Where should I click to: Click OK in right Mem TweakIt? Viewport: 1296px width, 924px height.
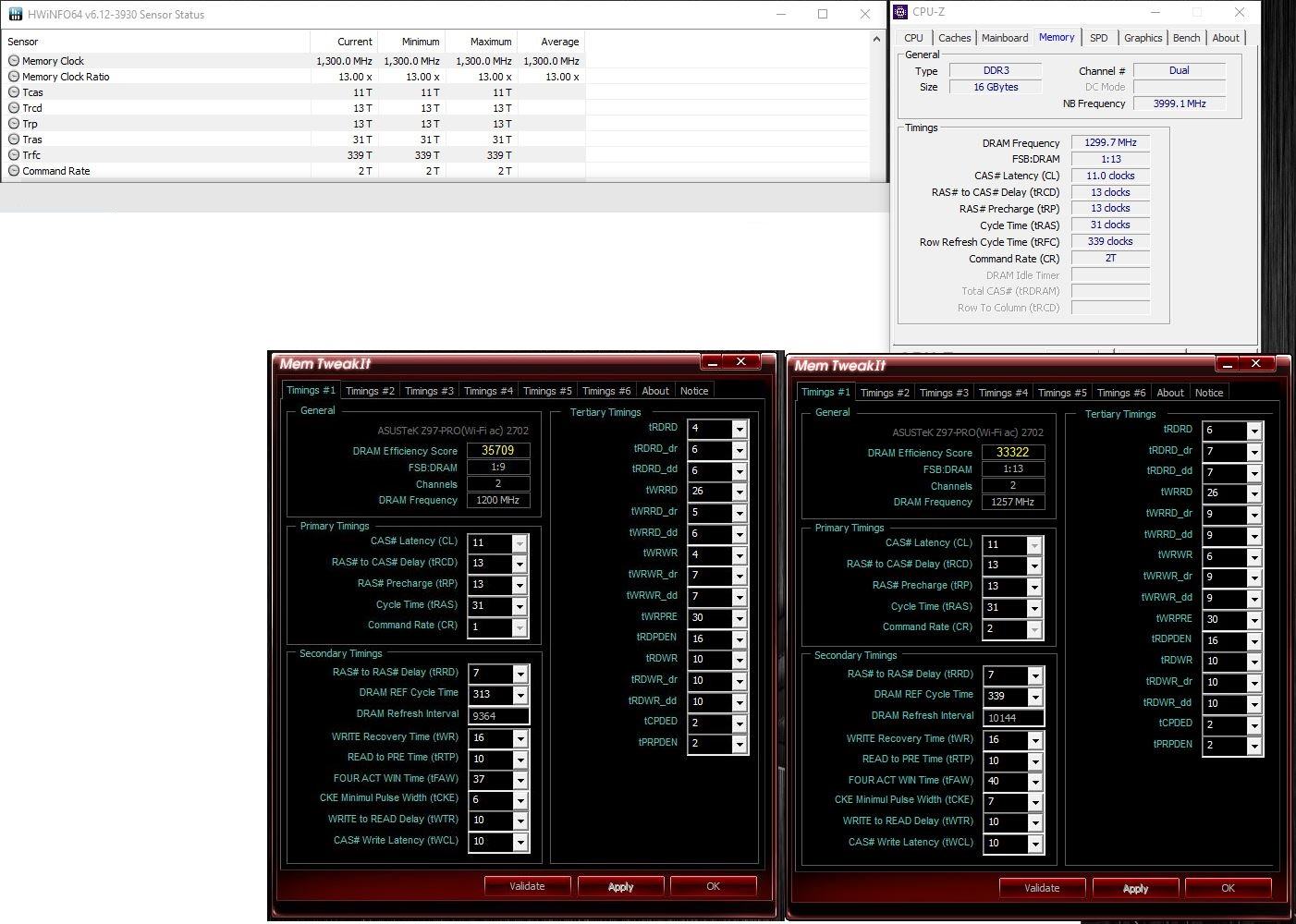pos(1228,888)
